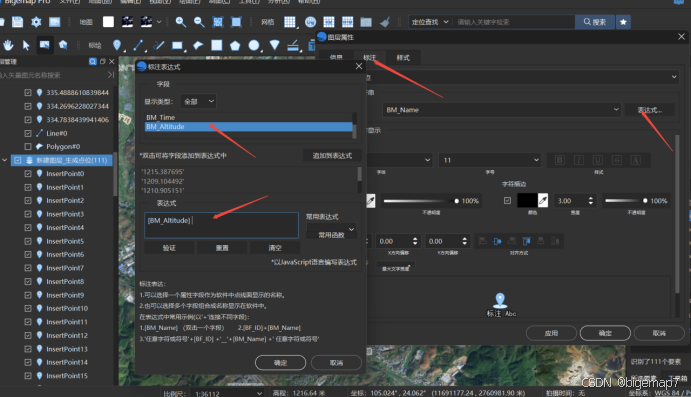Select the circle drawing tool
The image size is (691, 397).
tap(254, 45)
